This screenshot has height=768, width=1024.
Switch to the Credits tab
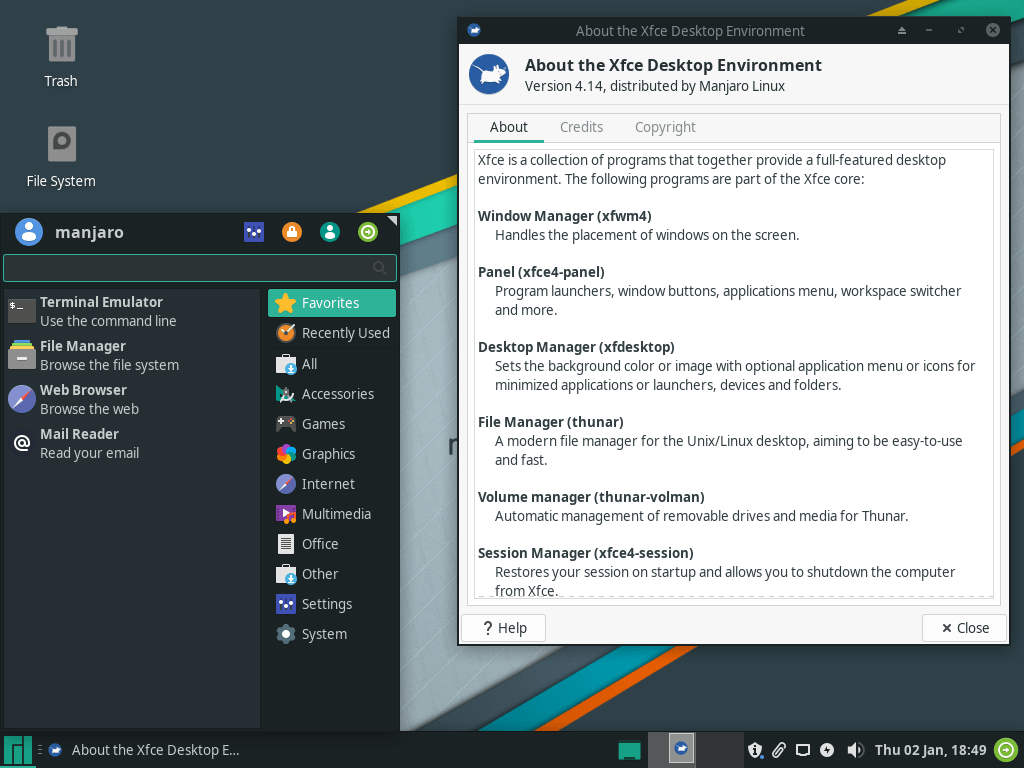pos(581,127)
